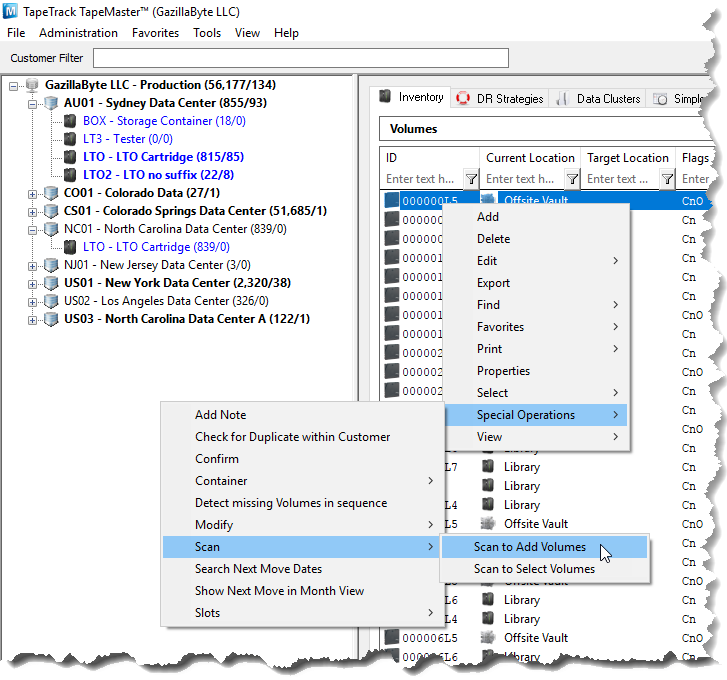Click the Inventory tab tape icon
This screenshot has width=727, height=680.
coord(385,97)
